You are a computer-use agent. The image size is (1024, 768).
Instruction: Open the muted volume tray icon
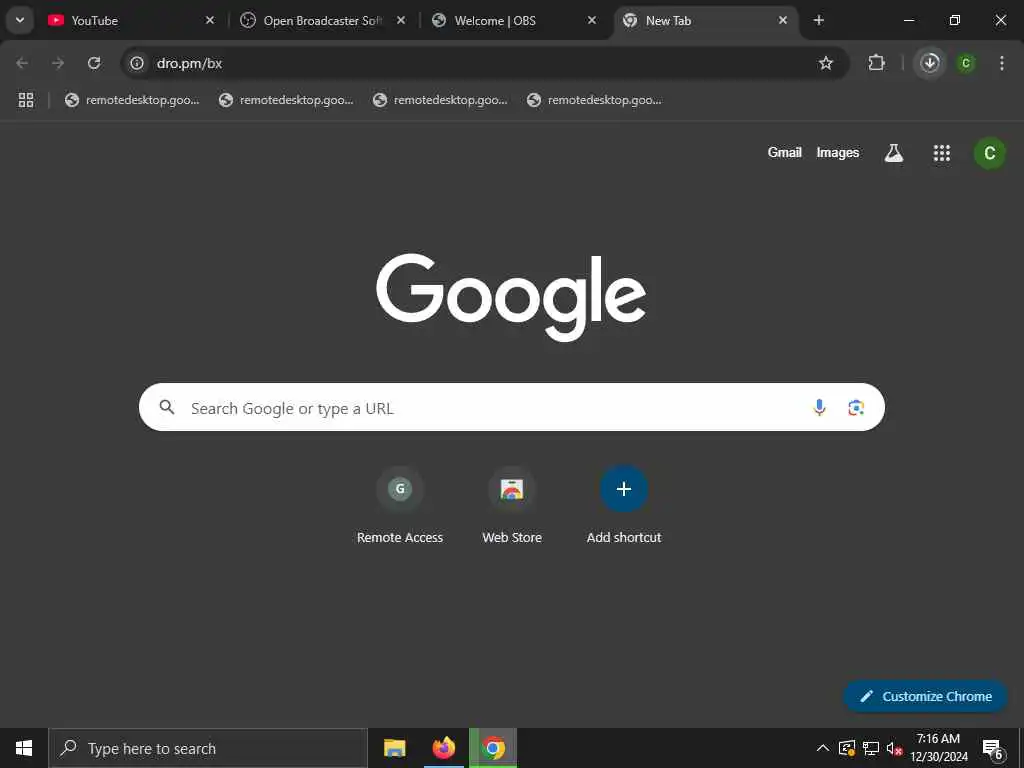coord(895,748)
